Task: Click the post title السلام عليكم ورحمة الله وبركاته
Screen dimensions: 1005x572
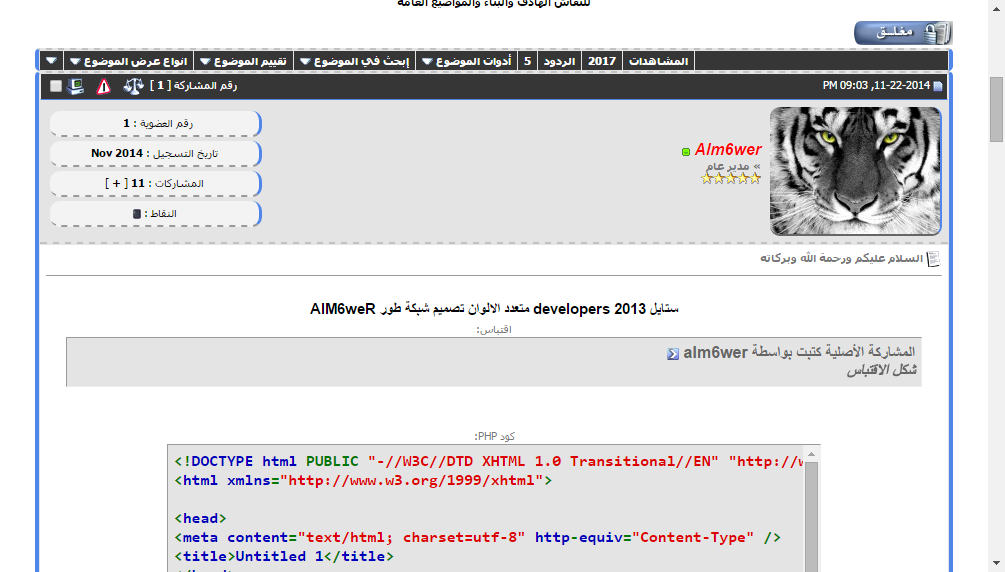Action: click(841, 258)
